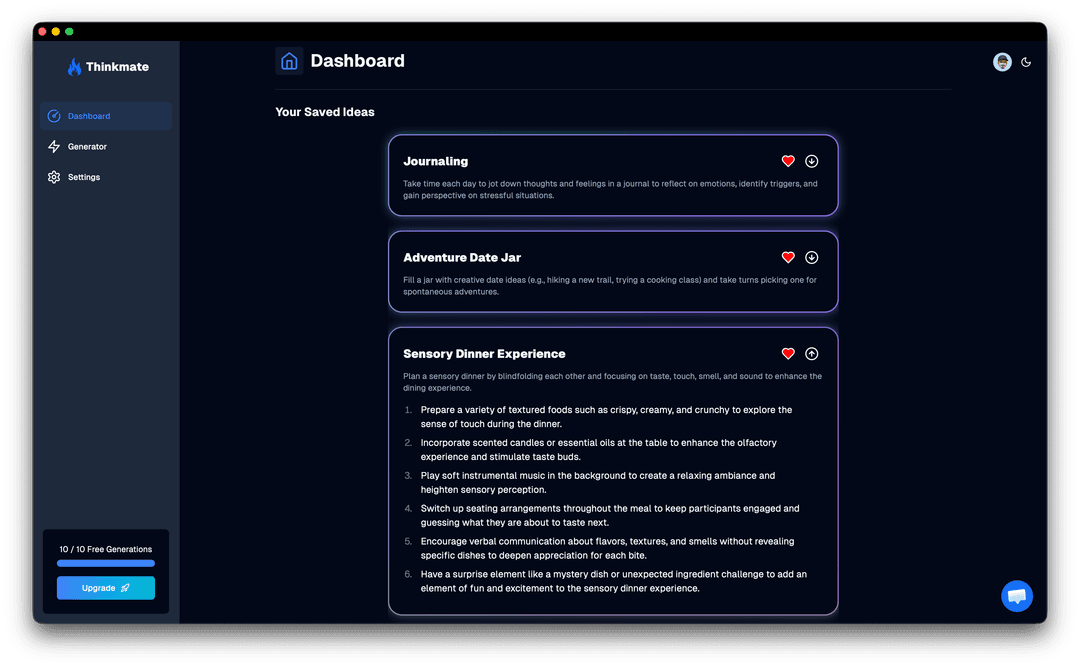Click the Upgrade button
Screen dimensions: 1080x667
[105, 588]
